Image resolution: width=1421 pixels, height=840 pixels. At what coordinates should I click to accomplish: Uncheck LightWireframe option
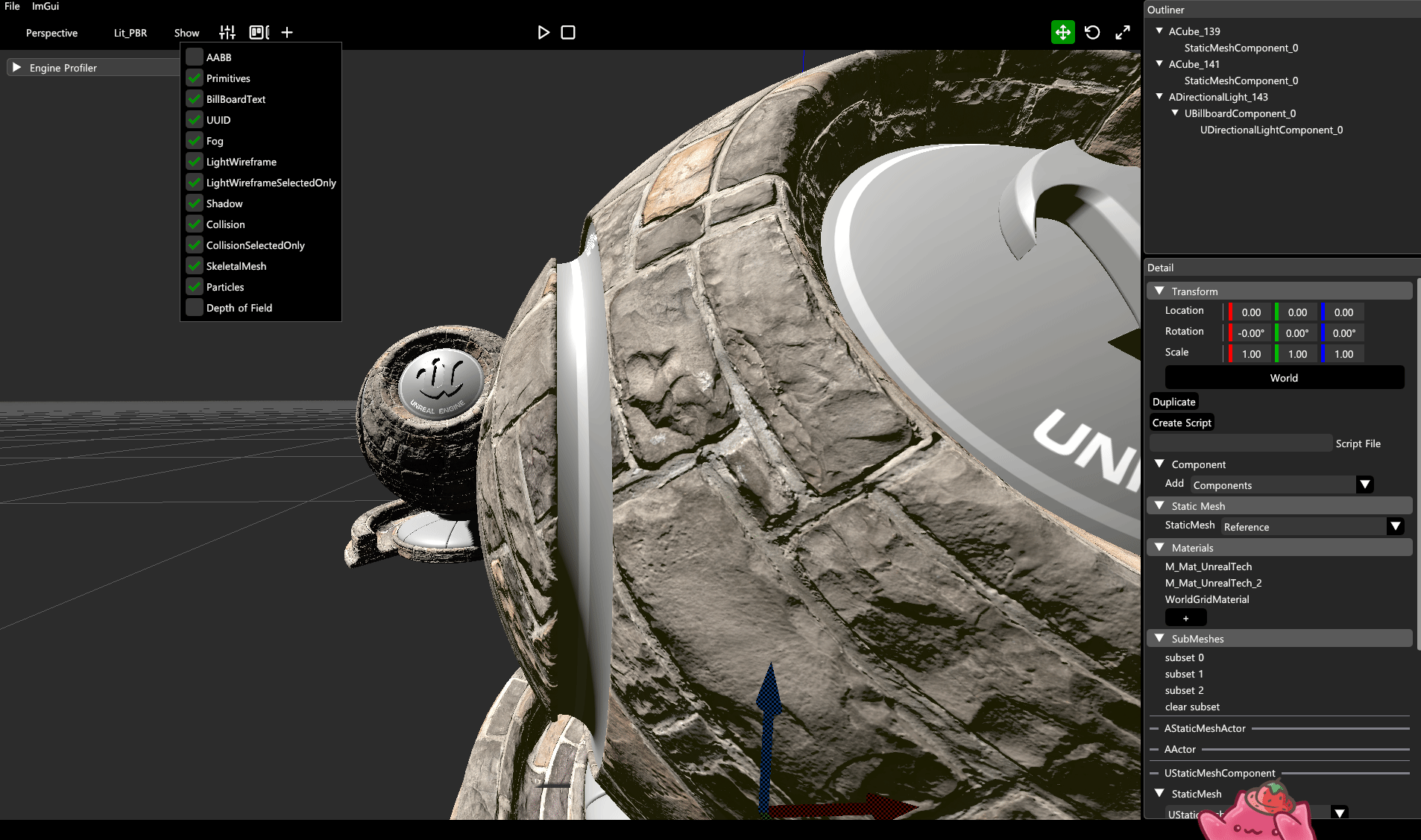[195, 161]
